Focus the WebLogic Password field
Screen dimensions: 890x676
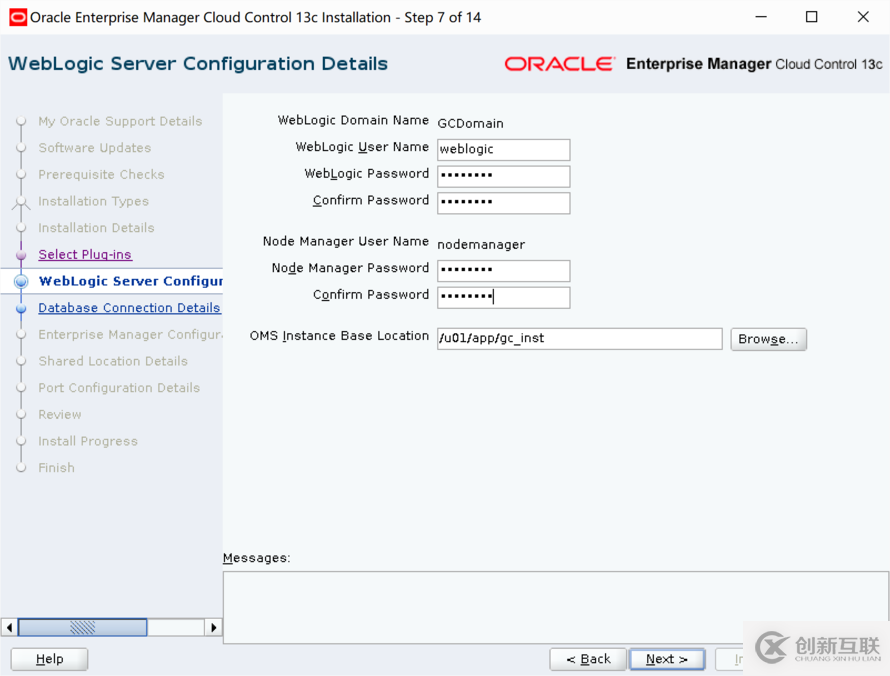(503, 177)
